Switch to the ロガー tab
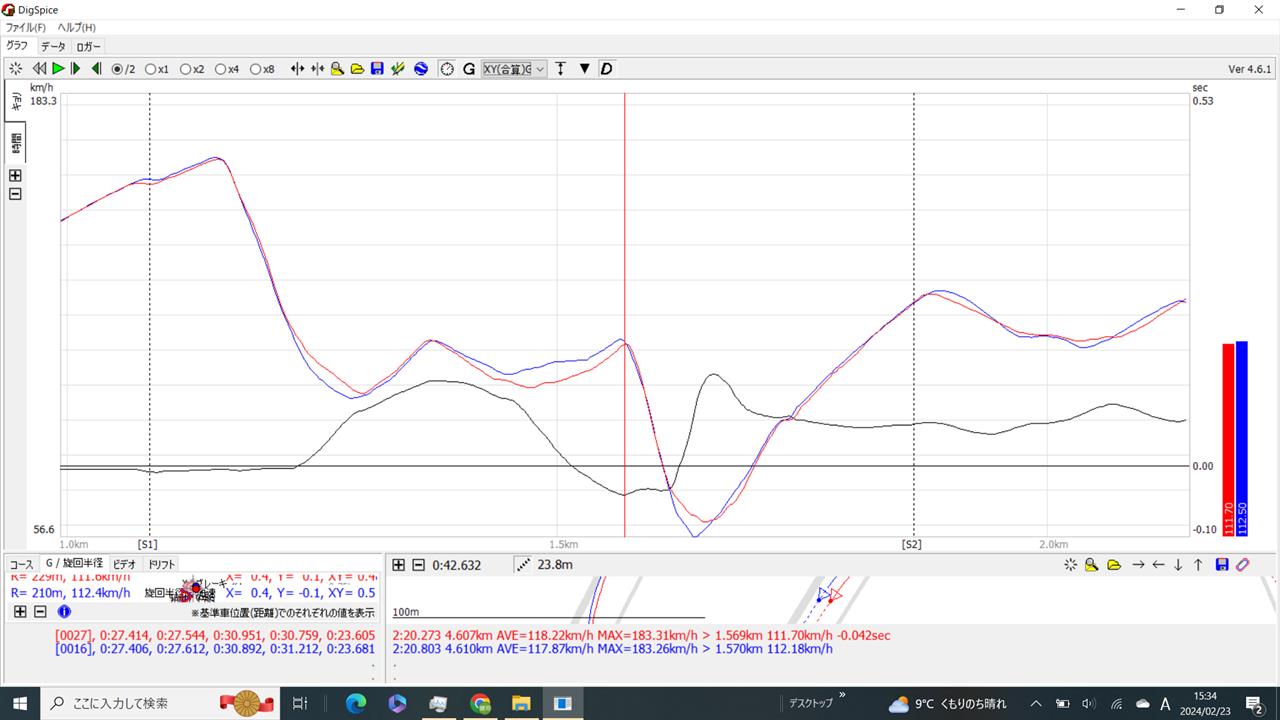The width and height of the screenshot is (1280, 720). coord(88,46)
